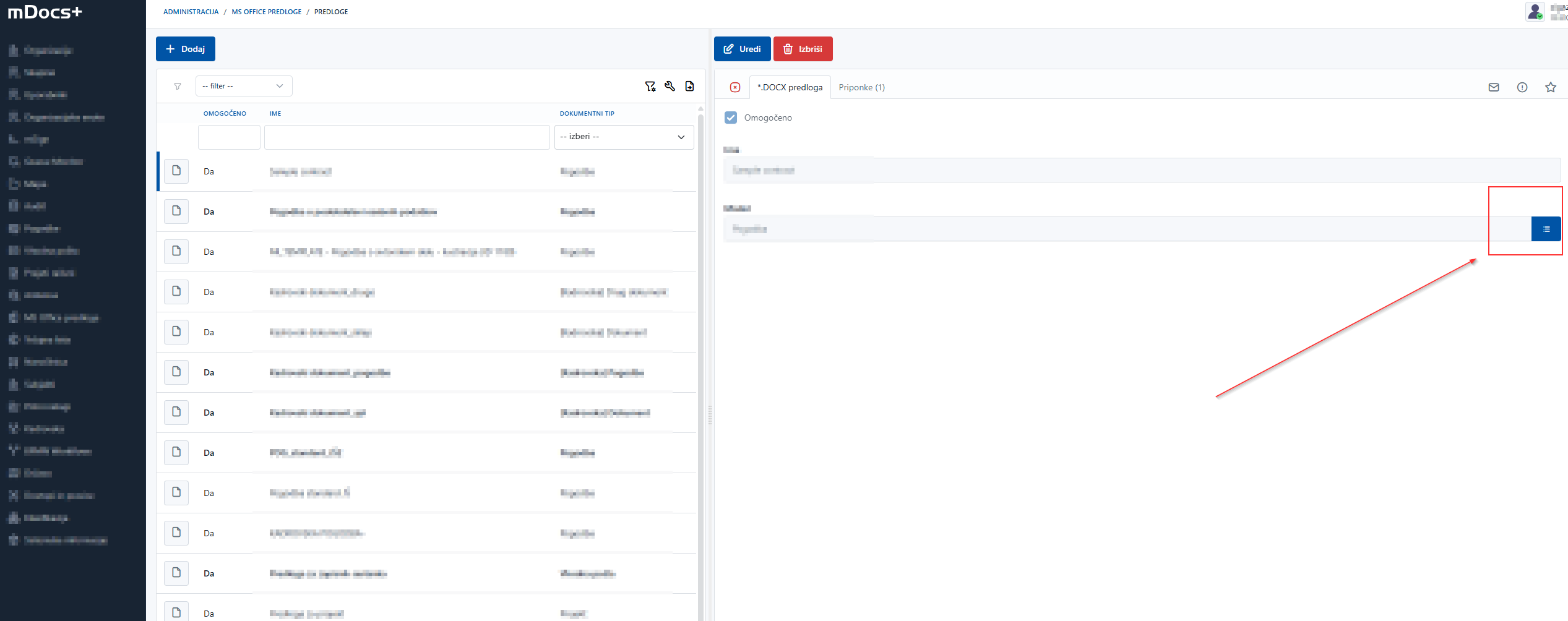Click the wrench settings icon

point(670,87)
